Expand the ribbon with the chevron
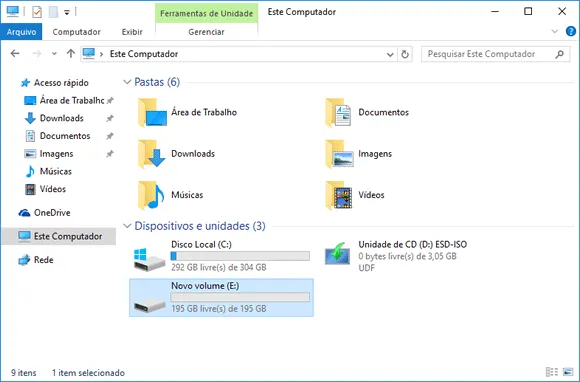The height and width of the screenshot is (382, 580). (x=554, y=31)
